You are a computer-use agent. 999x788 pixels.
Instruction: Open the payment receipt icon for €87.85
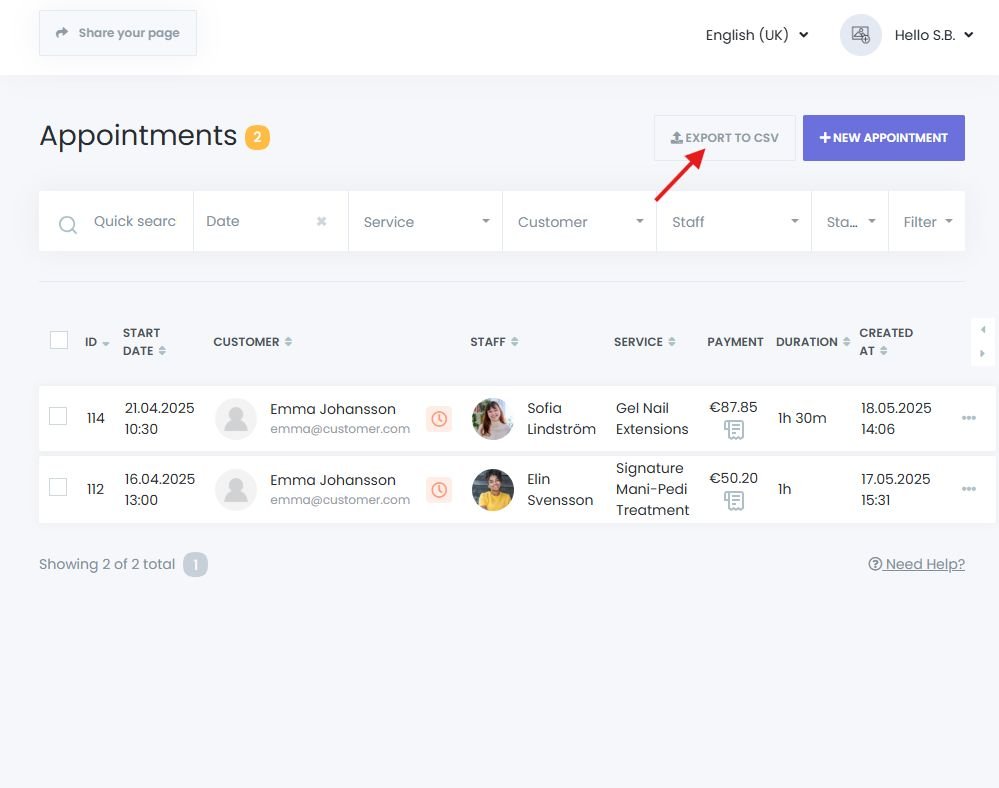click(734, 430)
